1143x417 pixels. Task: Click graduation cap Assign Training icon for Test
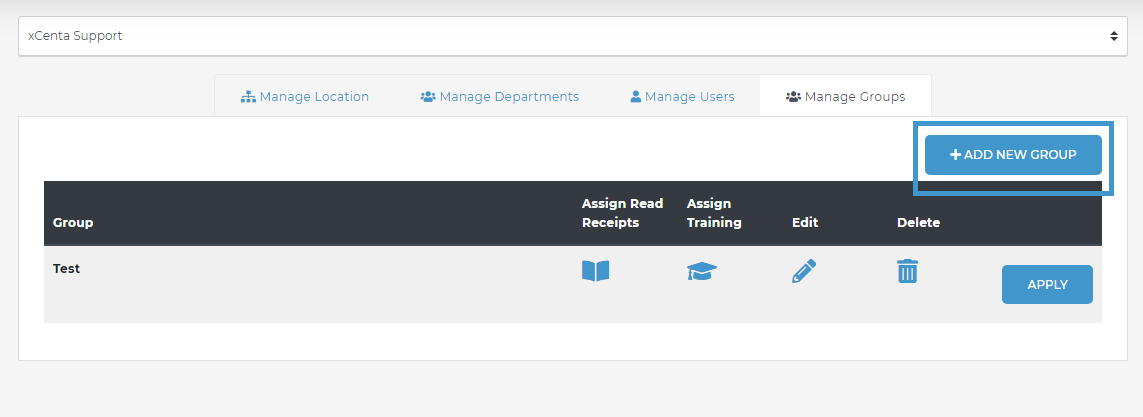[702, 272]
